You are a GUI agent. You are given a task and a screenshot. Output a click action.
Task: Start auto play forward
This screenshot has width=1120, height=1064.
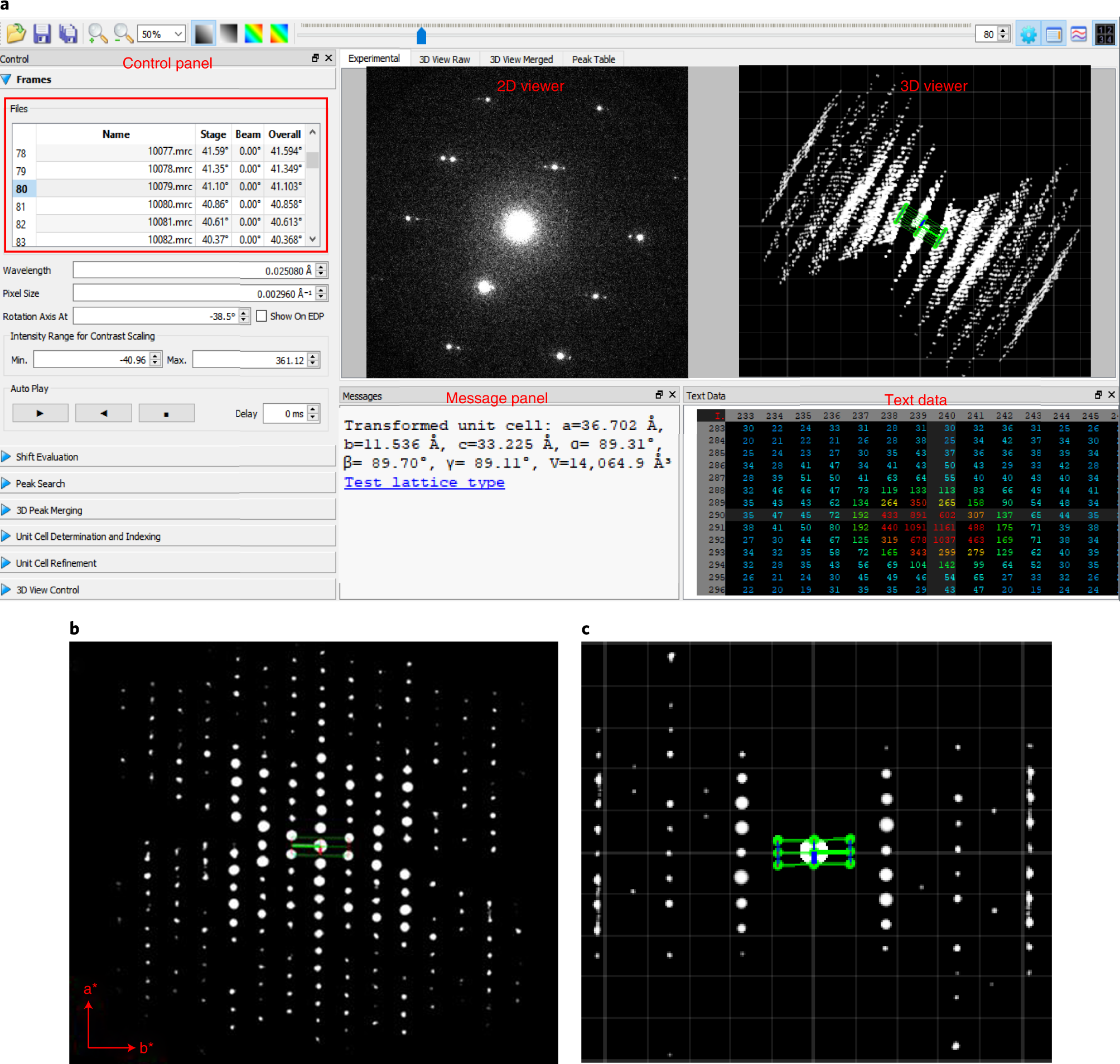(x=40, y=413)
